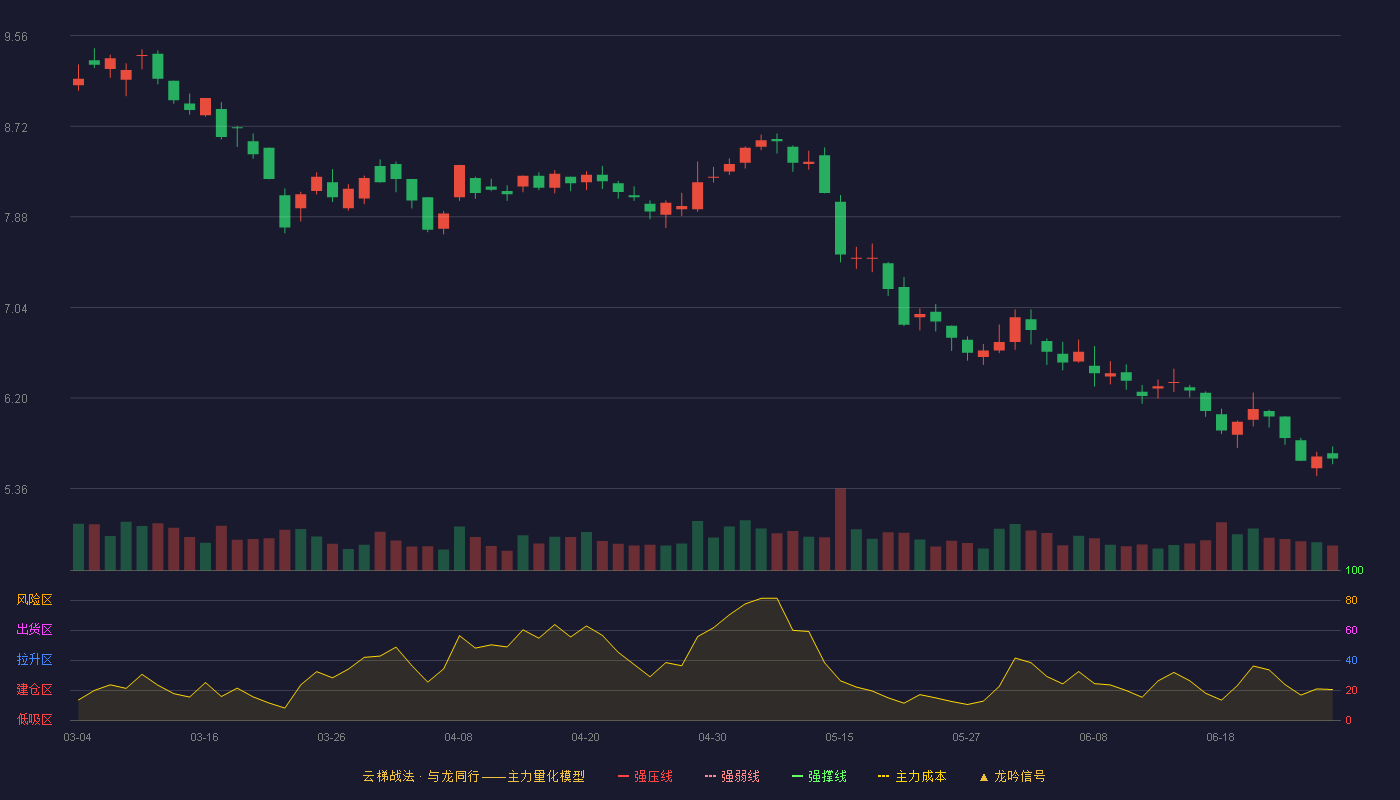The image size is (1400, 800).
Task: Click the 04-30 date label
Action: (x=712, y=737)
